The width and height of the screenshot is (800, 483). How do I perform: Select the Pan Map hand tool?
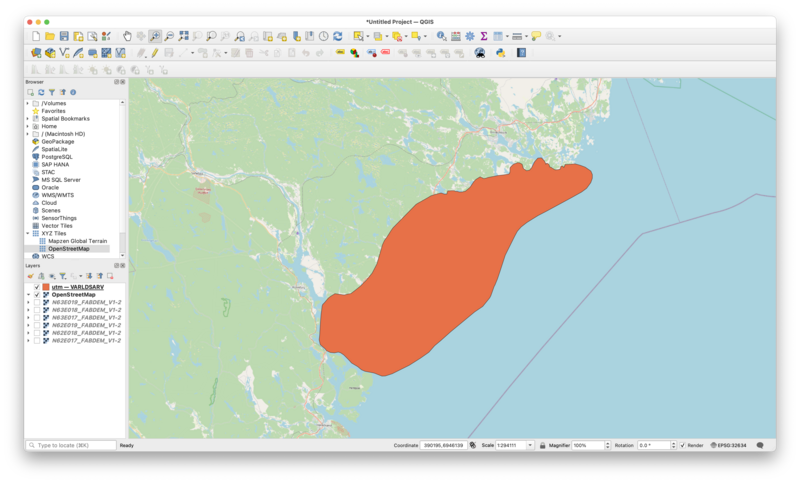pyautogui.click(x=127, y=36)
